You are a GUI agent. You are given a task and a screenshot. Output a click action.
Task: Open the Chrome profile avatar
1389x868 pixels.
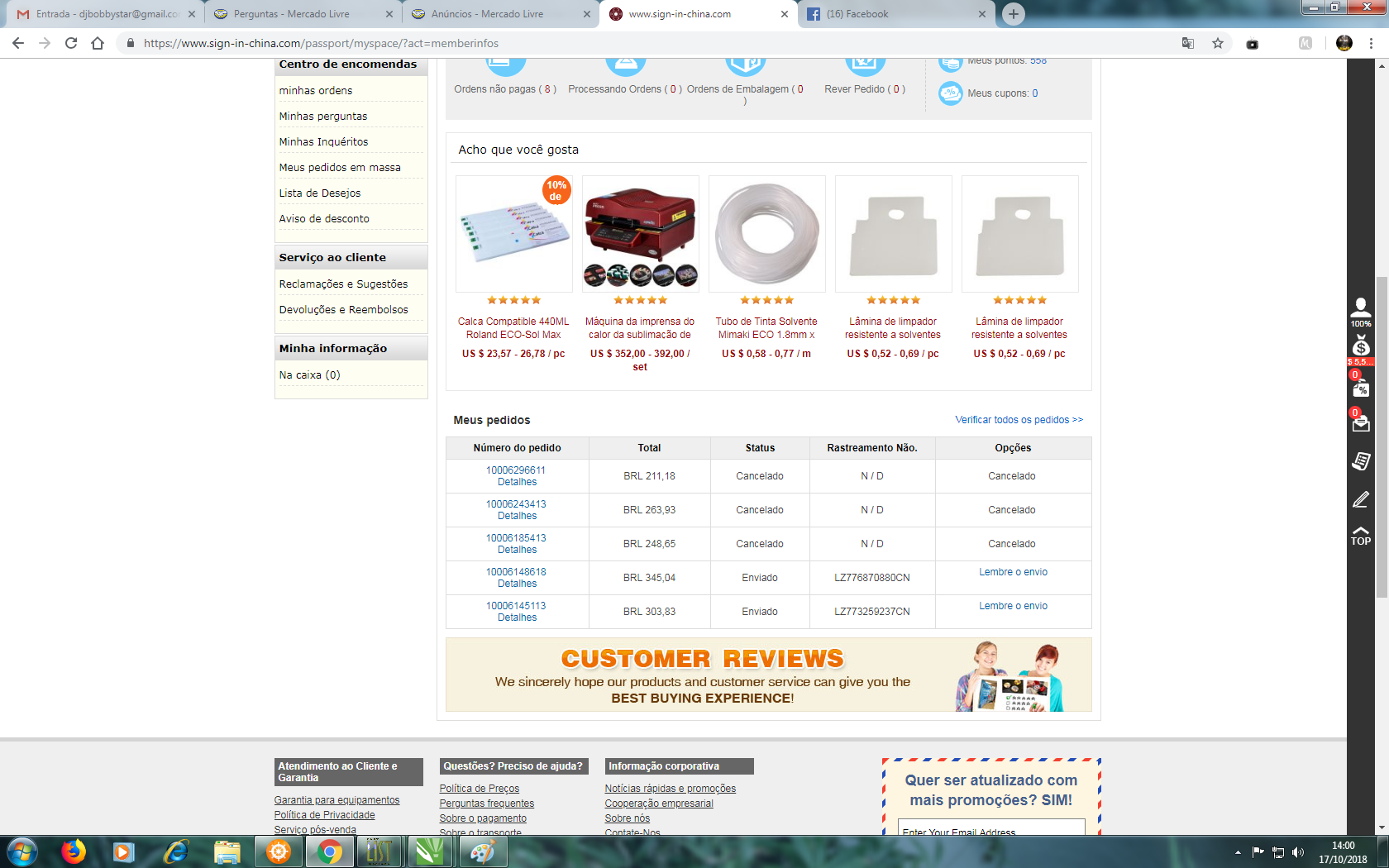[1344, 43]
